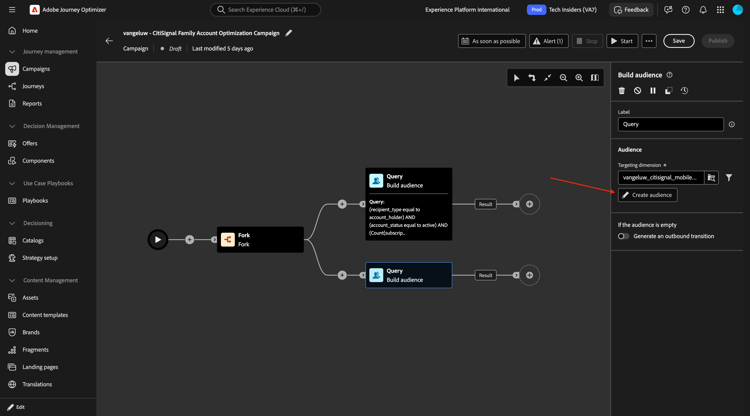Collapse the Journey management section

click(12, 52)
